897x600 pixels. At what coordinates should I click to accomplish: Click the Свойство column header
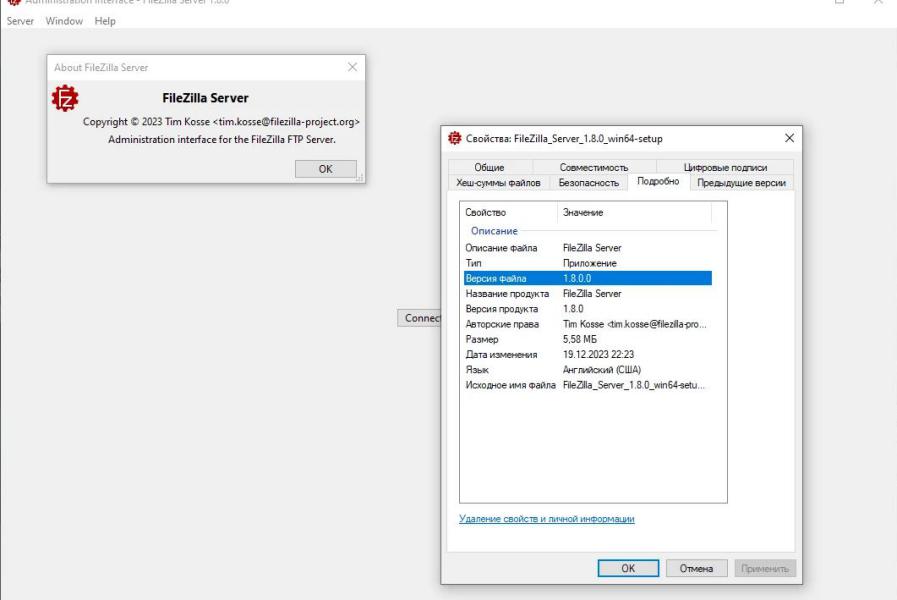click(x=508, y=212)
